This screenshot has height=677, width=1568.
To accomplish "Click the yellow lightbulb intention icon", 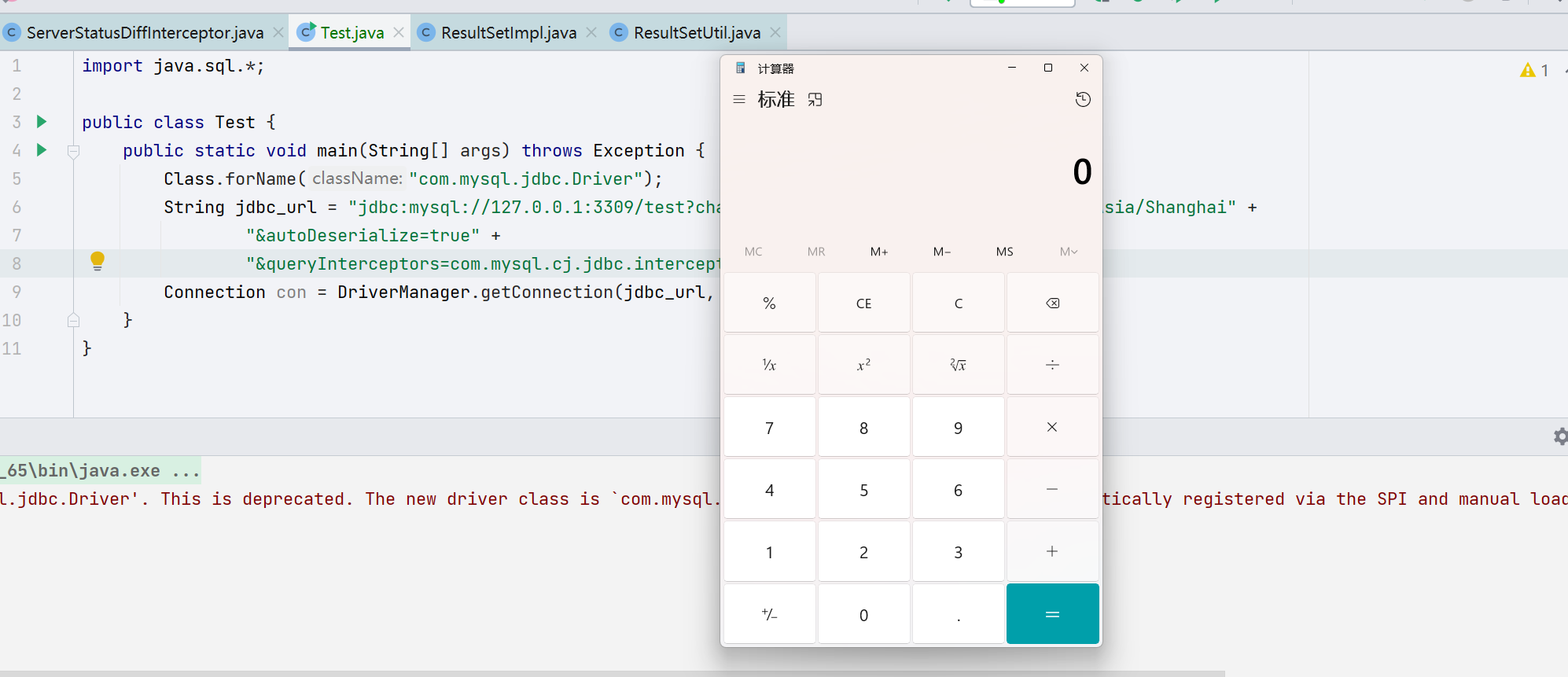I will click(x=98, y=261).
